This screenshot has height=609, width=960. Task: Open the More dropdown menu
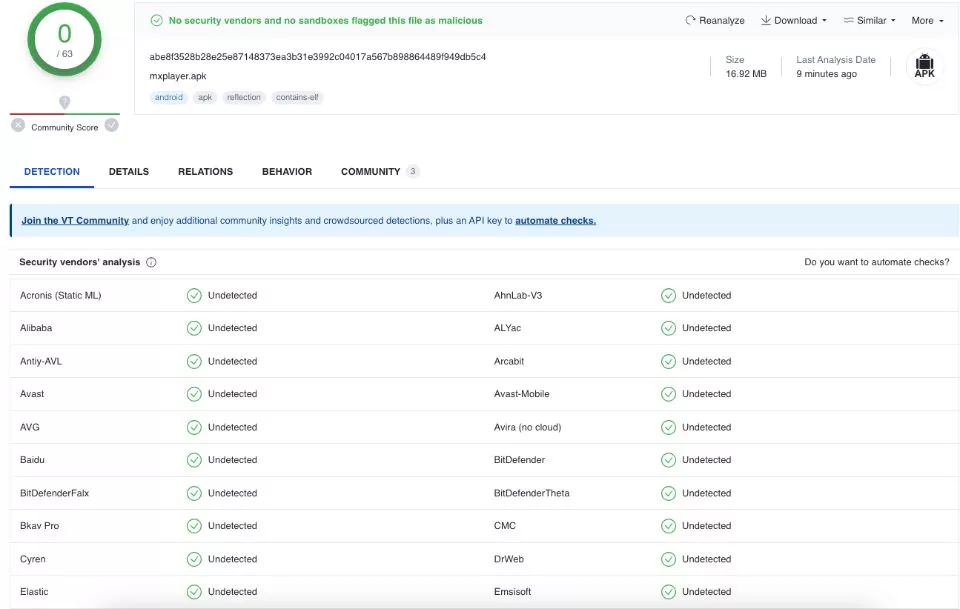point(927,20)
